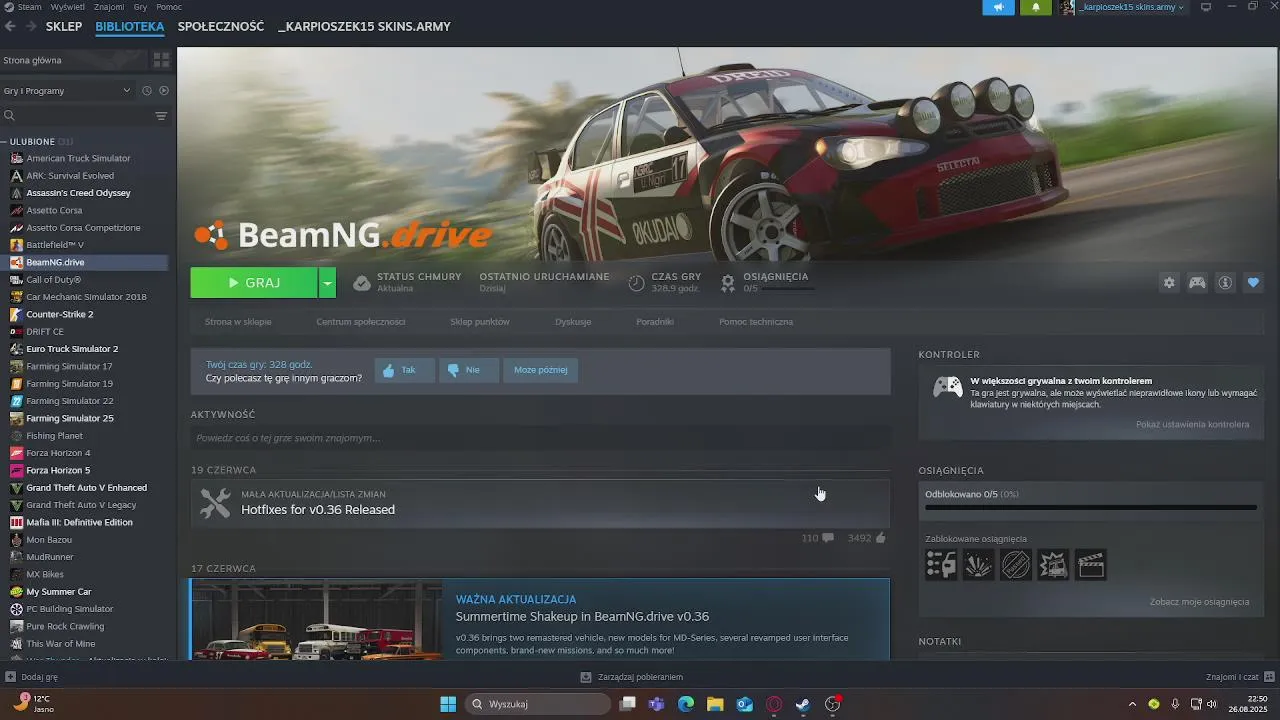
Task: Go back with the left navigation arrow
Action: pyautogui.click(x=10, y=26)
